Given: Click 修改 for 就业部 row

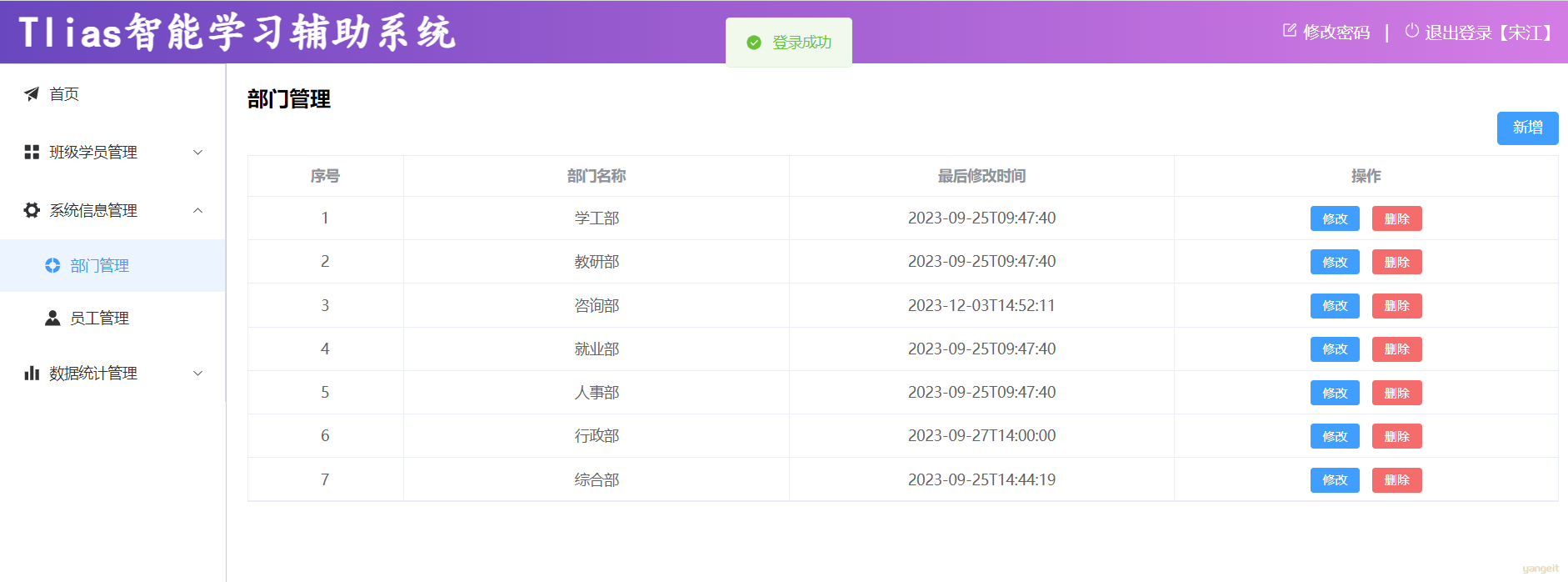Looking at the screenshot, I should 1335,349.
